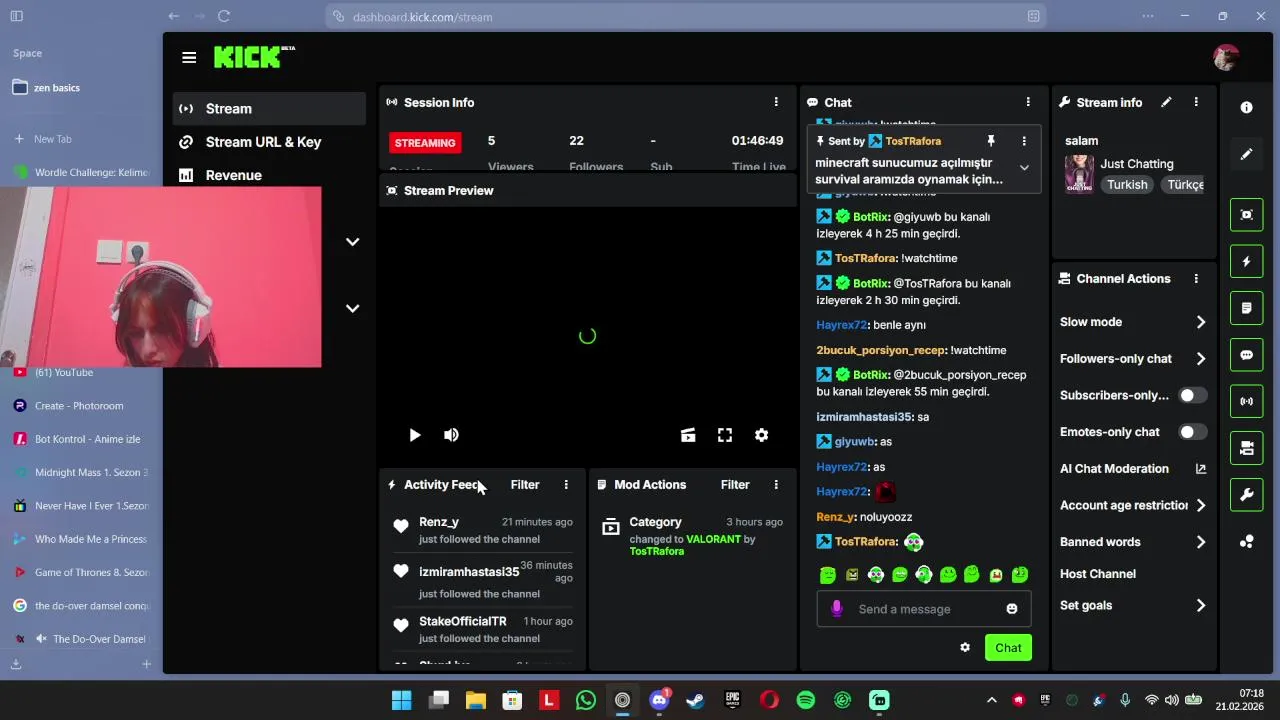Open Mod Actions options menu

(776, 485)
